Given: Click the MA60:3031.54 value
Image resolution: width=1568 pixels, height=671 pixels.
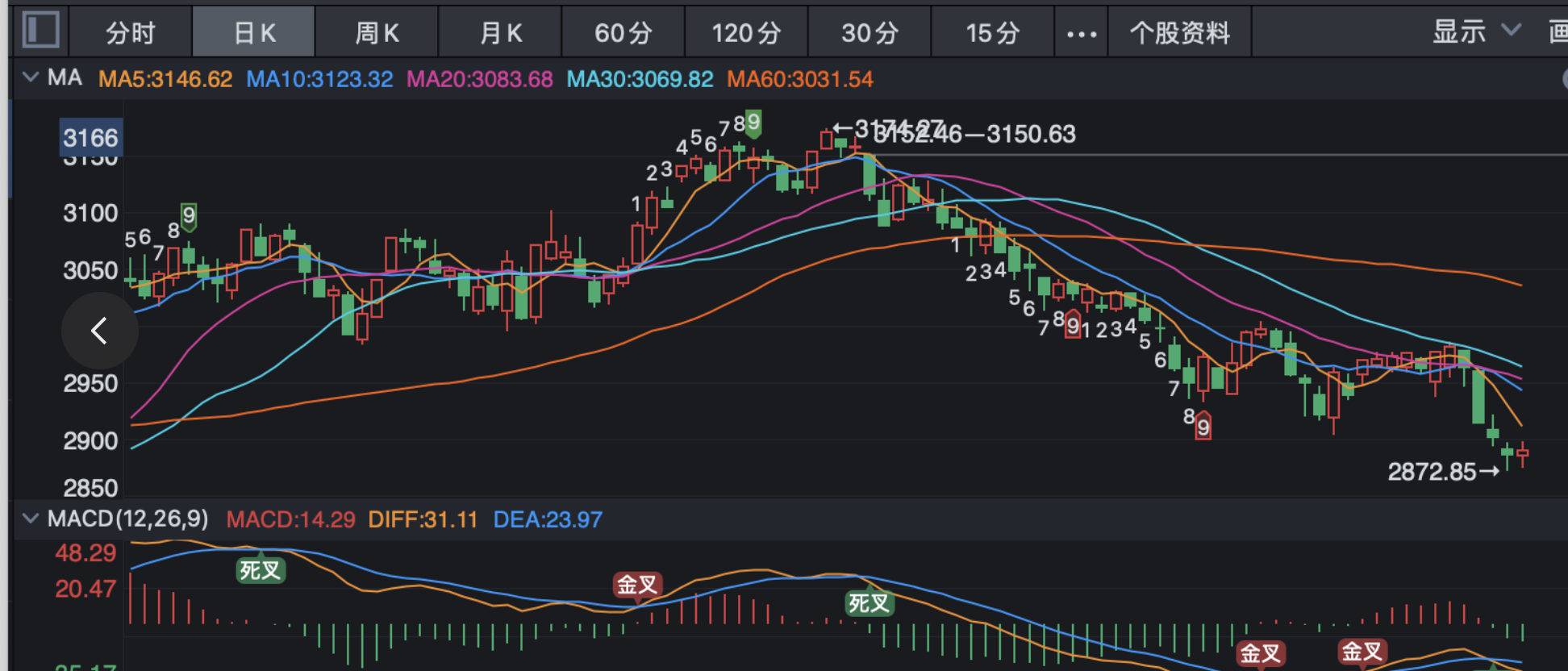Looking at the screenshot, I should pos(800,79).
